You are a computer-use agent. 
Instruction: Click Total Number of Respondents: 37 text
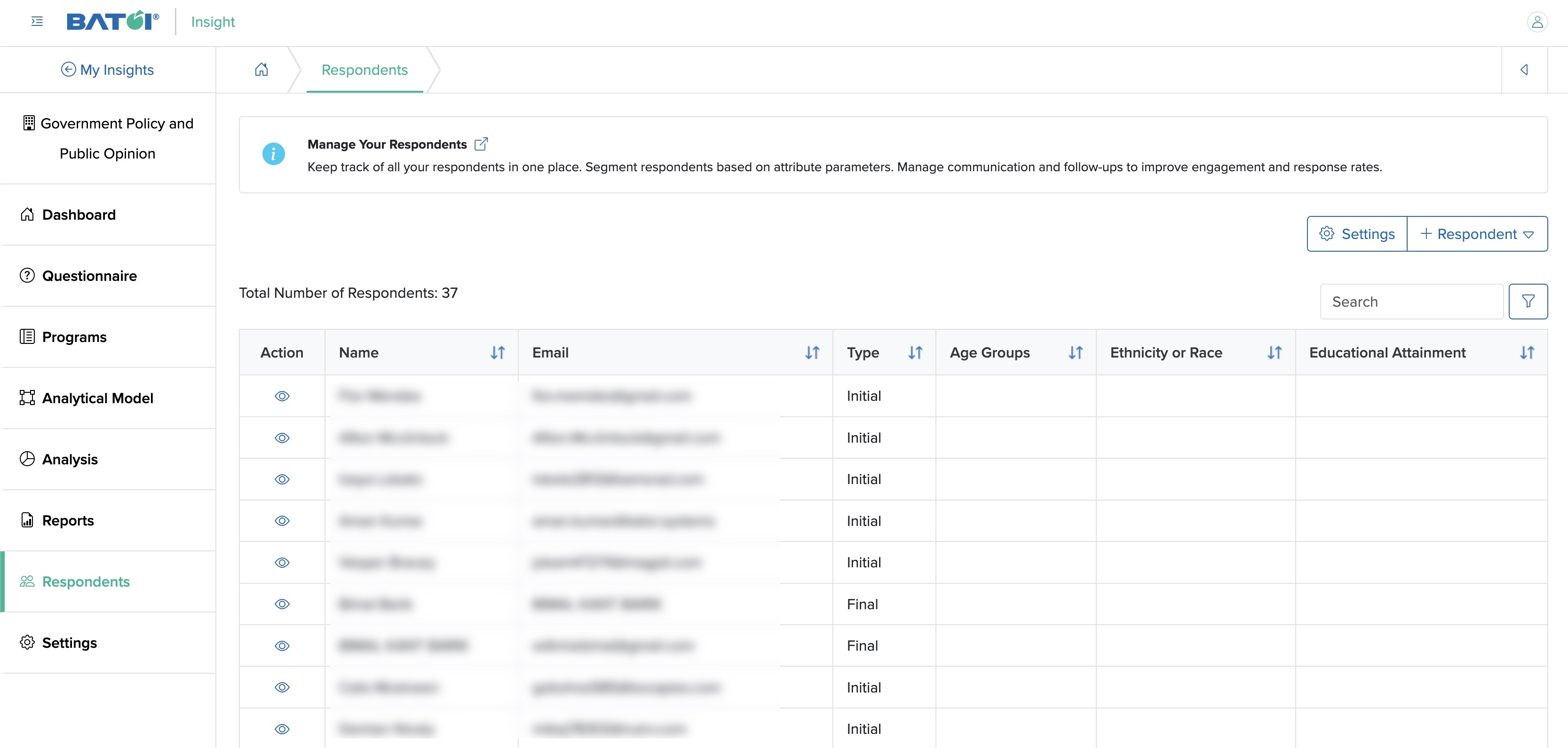point(348,293)
